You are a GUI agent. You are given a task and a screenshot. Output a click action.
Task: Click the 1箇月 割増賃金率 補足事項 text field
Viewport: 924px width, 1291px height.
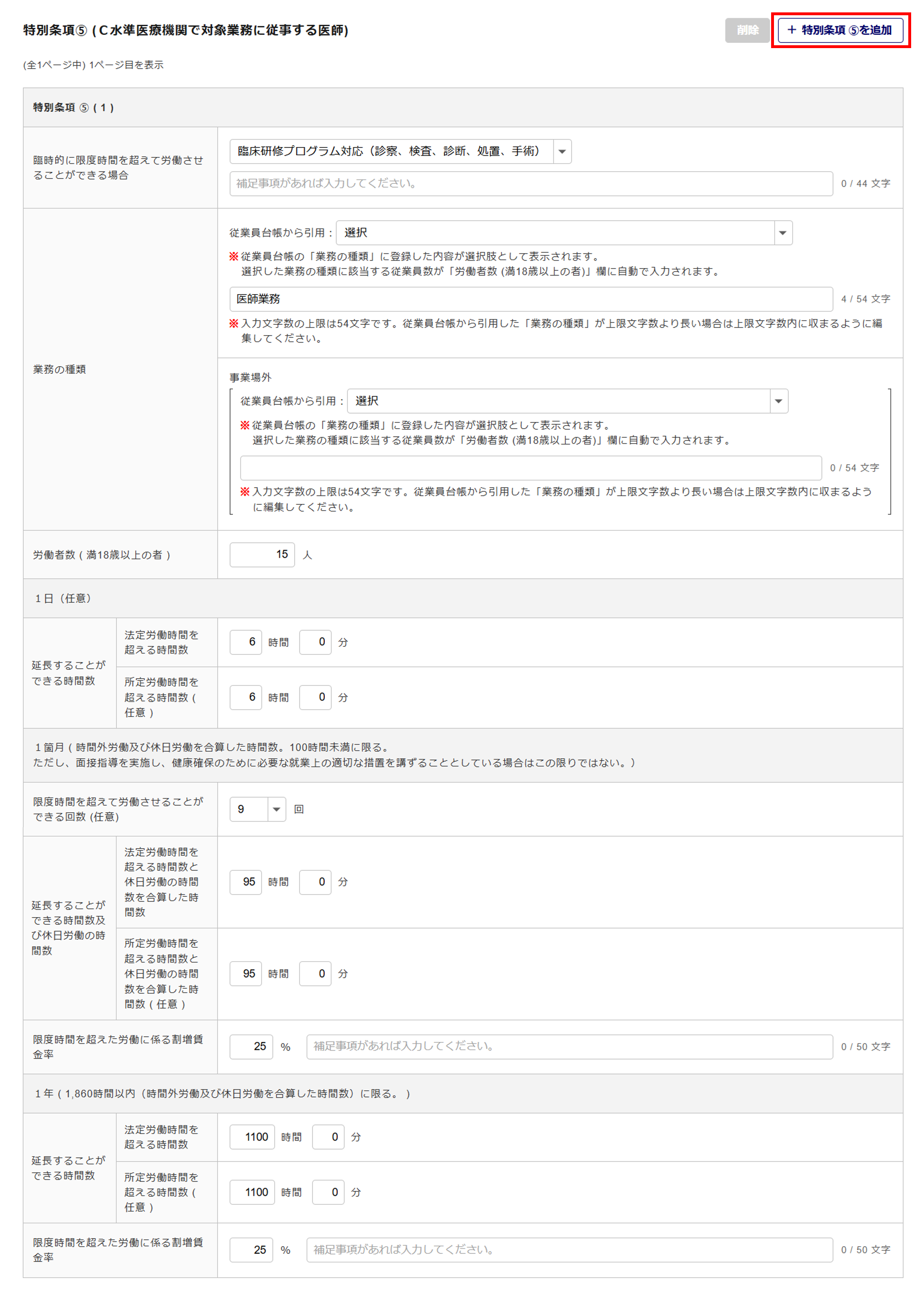tap(569, 1046)
